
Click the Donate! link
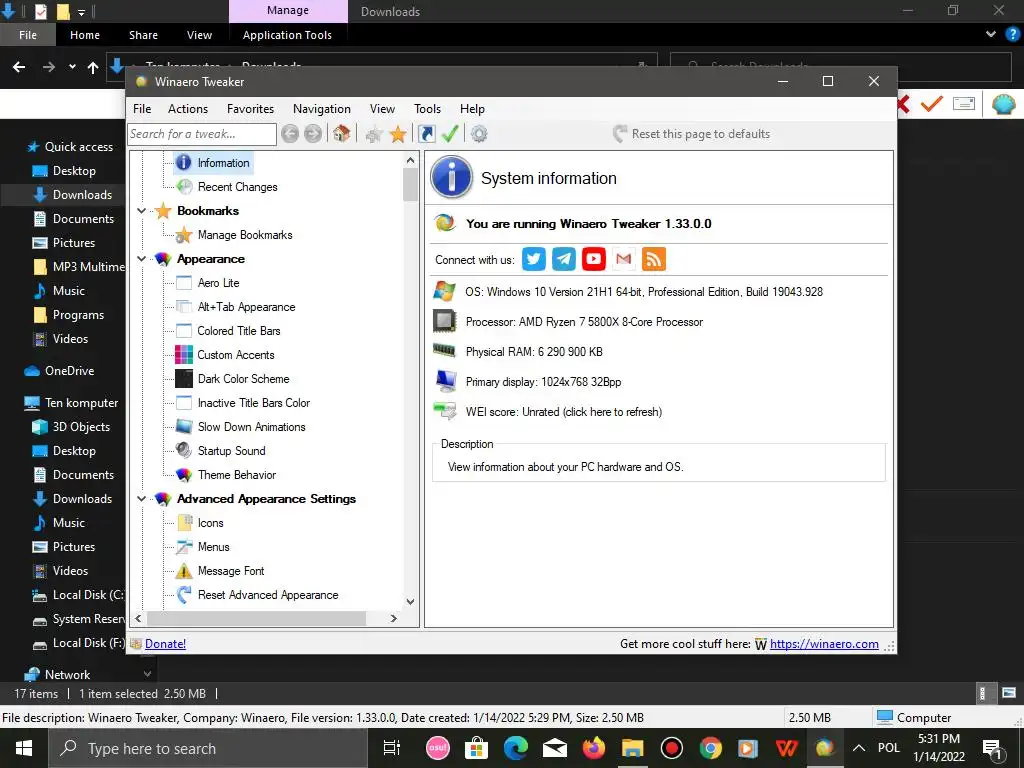[165, 644]
